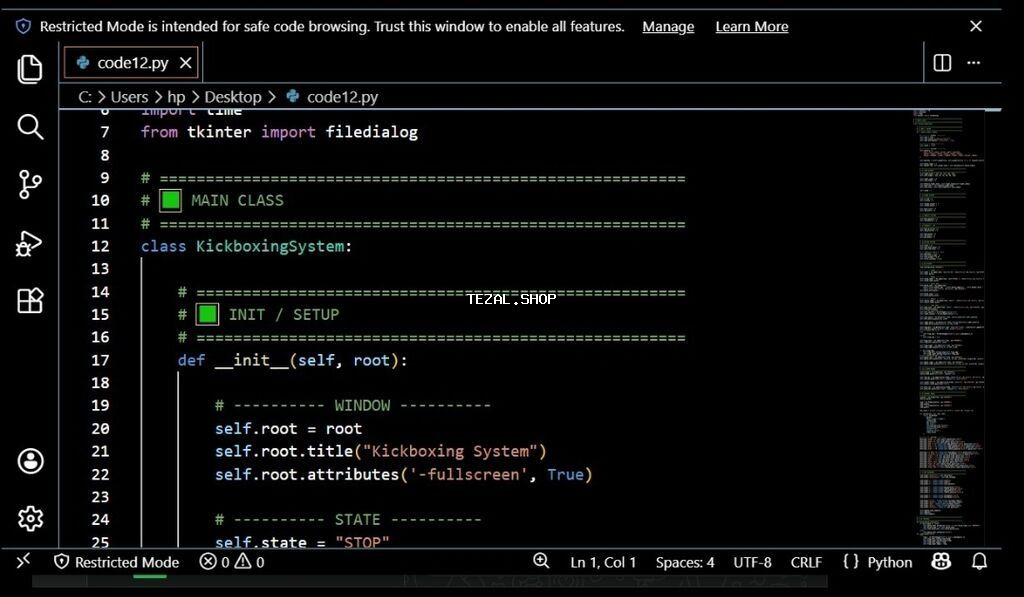
Task: Change indentation via Spaces: 4
Action: [685, 562]
